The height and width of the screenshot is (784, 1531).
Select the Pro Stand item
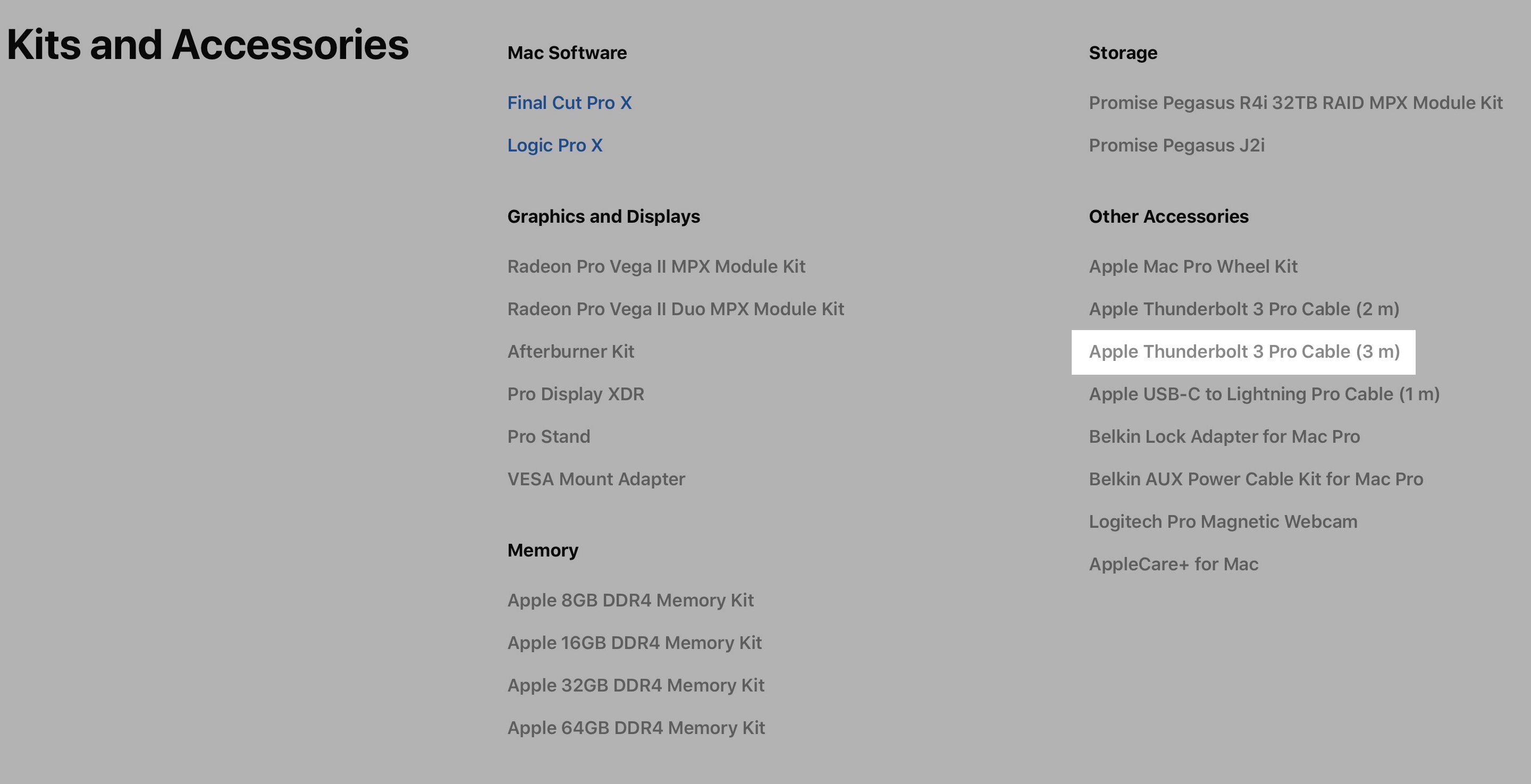pyautogui.click(x=548, y=437)
